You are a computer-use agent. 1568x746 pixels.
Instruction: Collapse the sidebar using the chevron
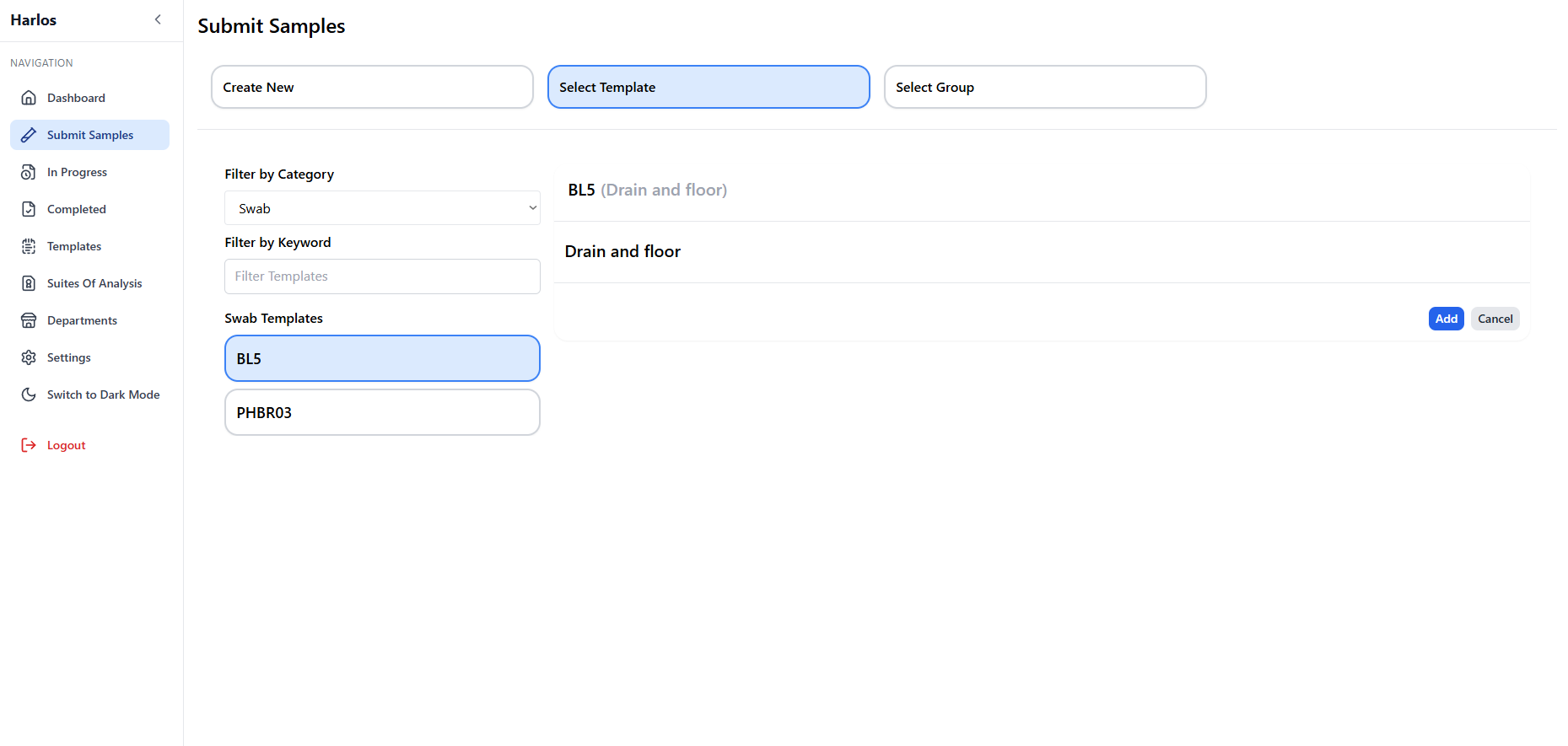158,19
